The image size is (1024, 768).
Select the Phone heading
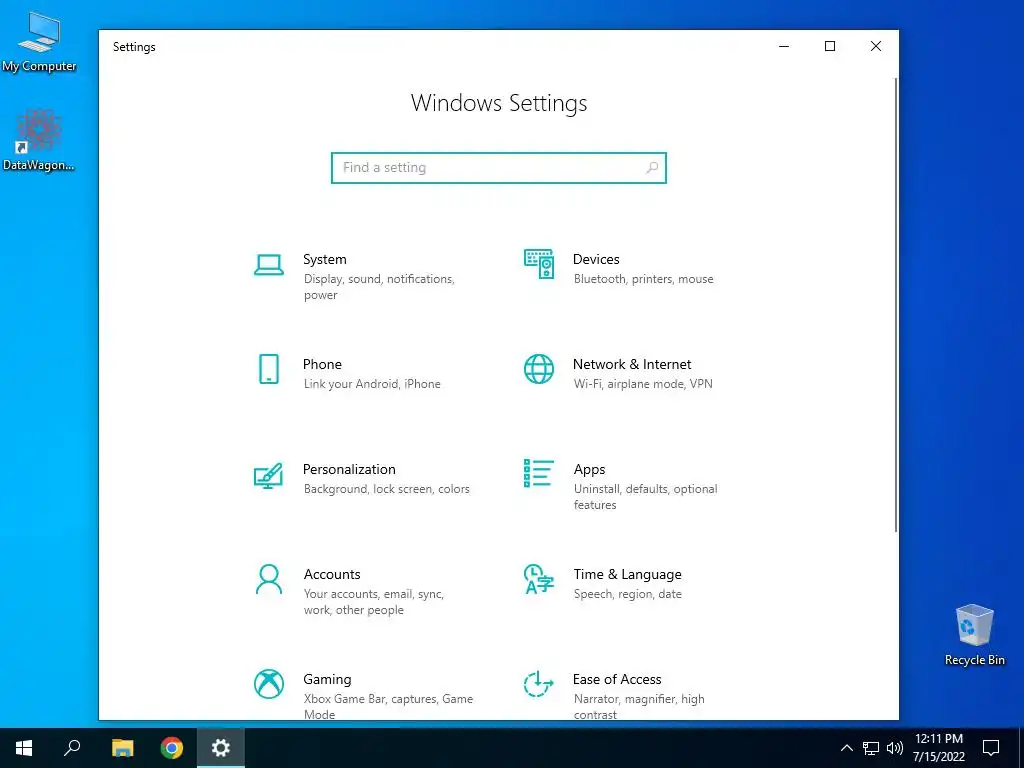pyautogui.click(x=322, y=364)
